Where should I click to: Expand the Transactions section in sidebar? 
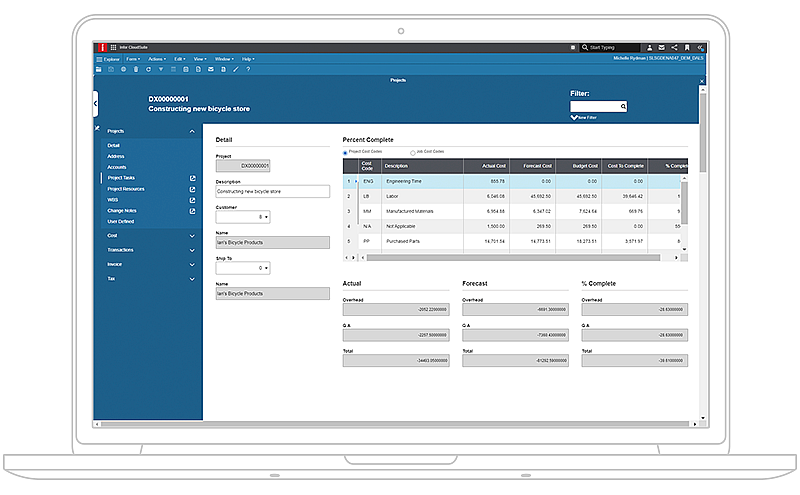tap(191, 250)
